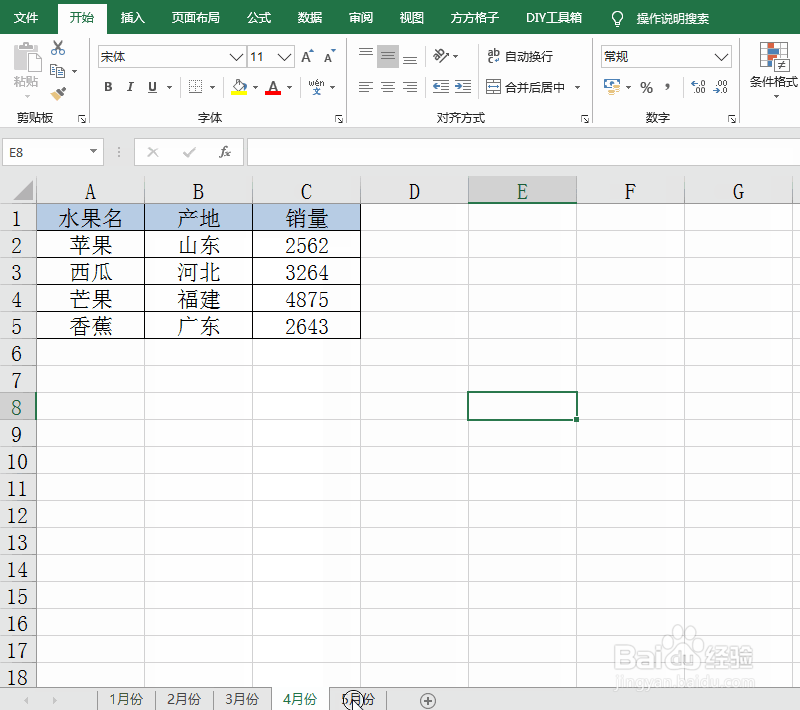Toggle middle vertical alignment
Viewport: 800px width, 710px height.
pyautogui.click(x=388, y=56)
